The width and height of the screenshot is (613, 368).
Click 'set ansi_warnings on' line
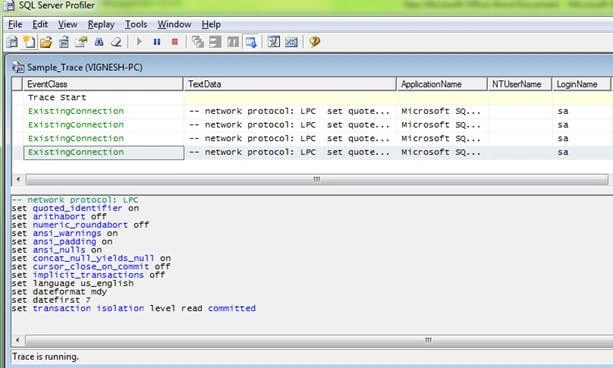[65, 233]
